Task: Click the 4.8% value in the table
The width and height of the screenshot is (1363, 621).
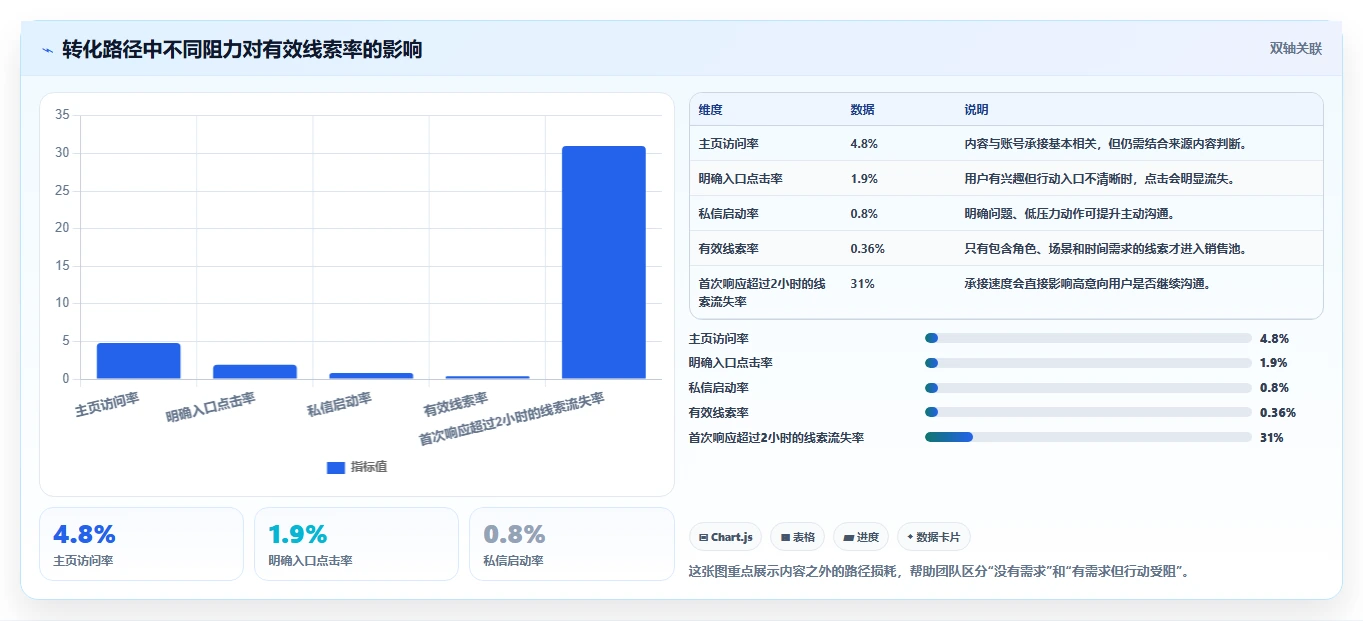Action: click(x=864, y=144)
